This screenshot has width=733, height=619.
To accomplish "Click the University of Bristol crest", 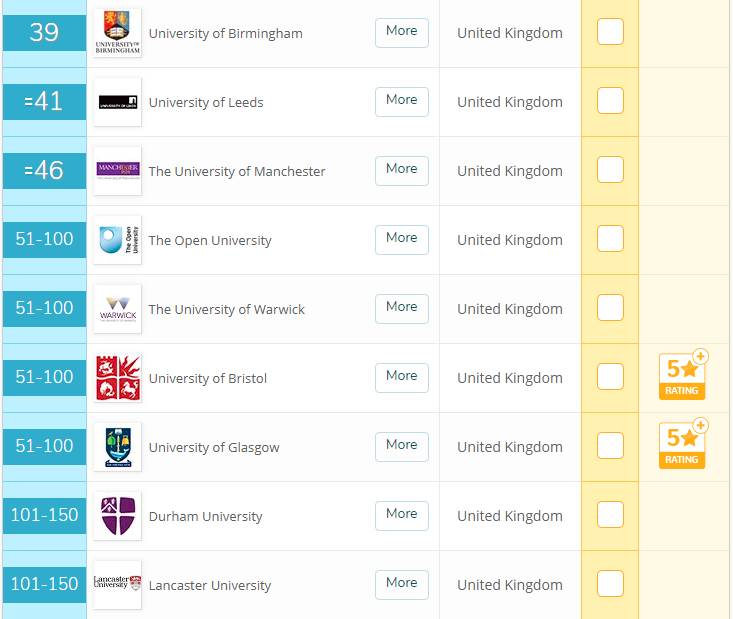I will [117, 378].
